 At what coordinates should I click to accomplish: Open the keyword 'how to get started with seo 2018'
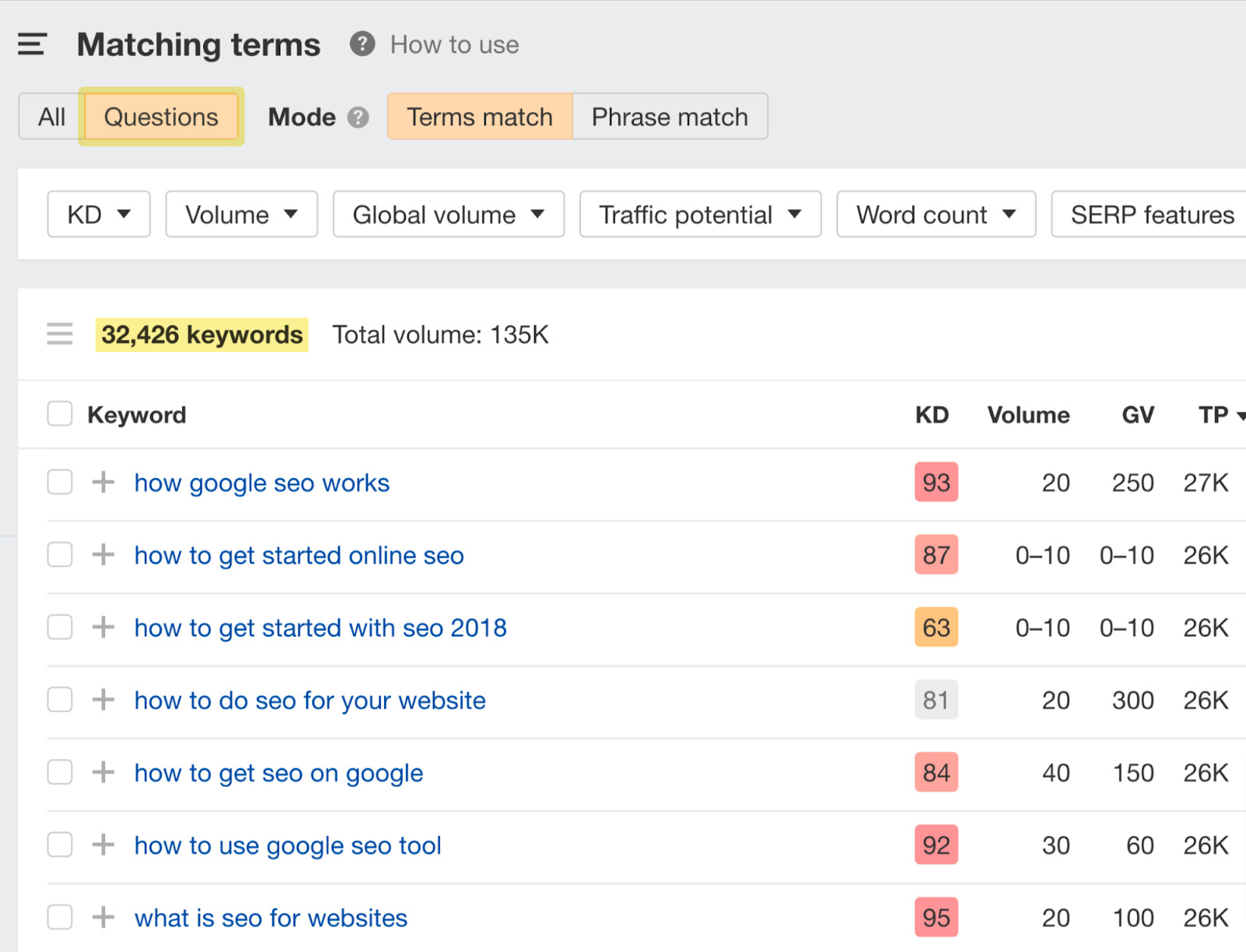click(320, 627)
